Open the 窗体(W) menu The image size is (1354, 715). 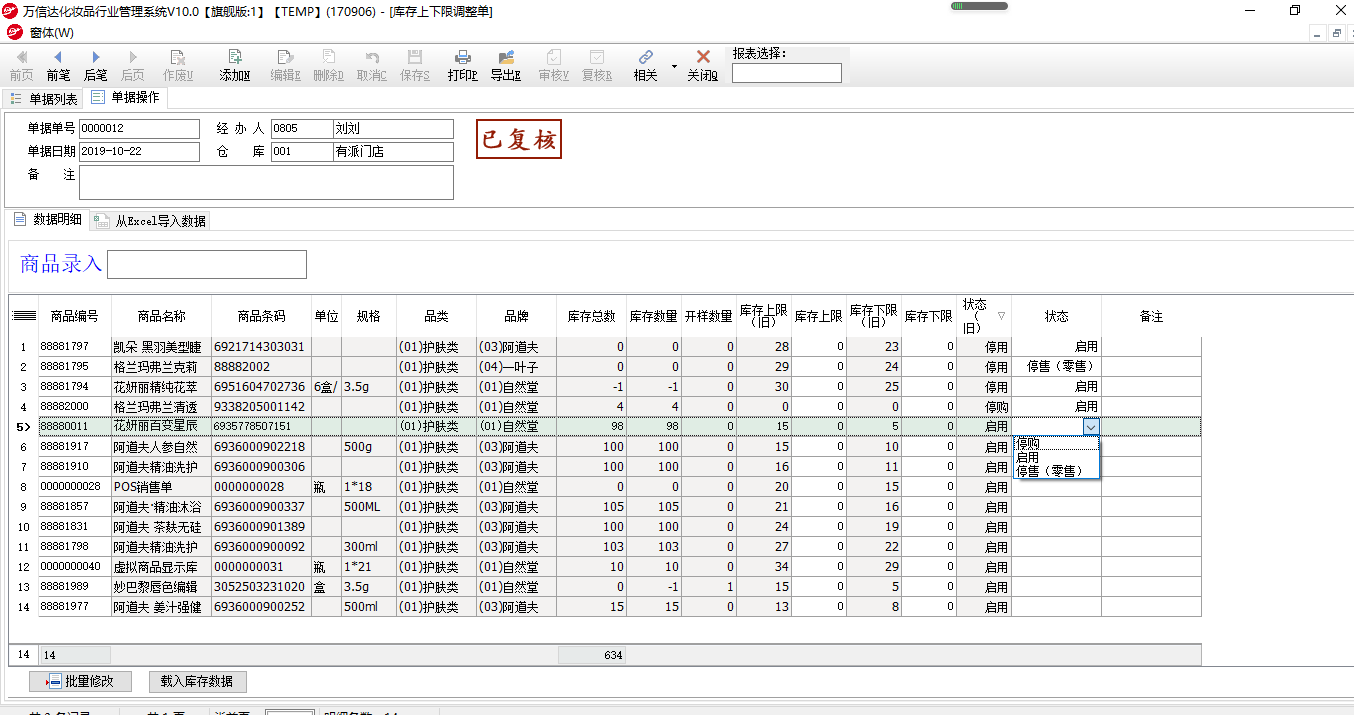(51, 32)
